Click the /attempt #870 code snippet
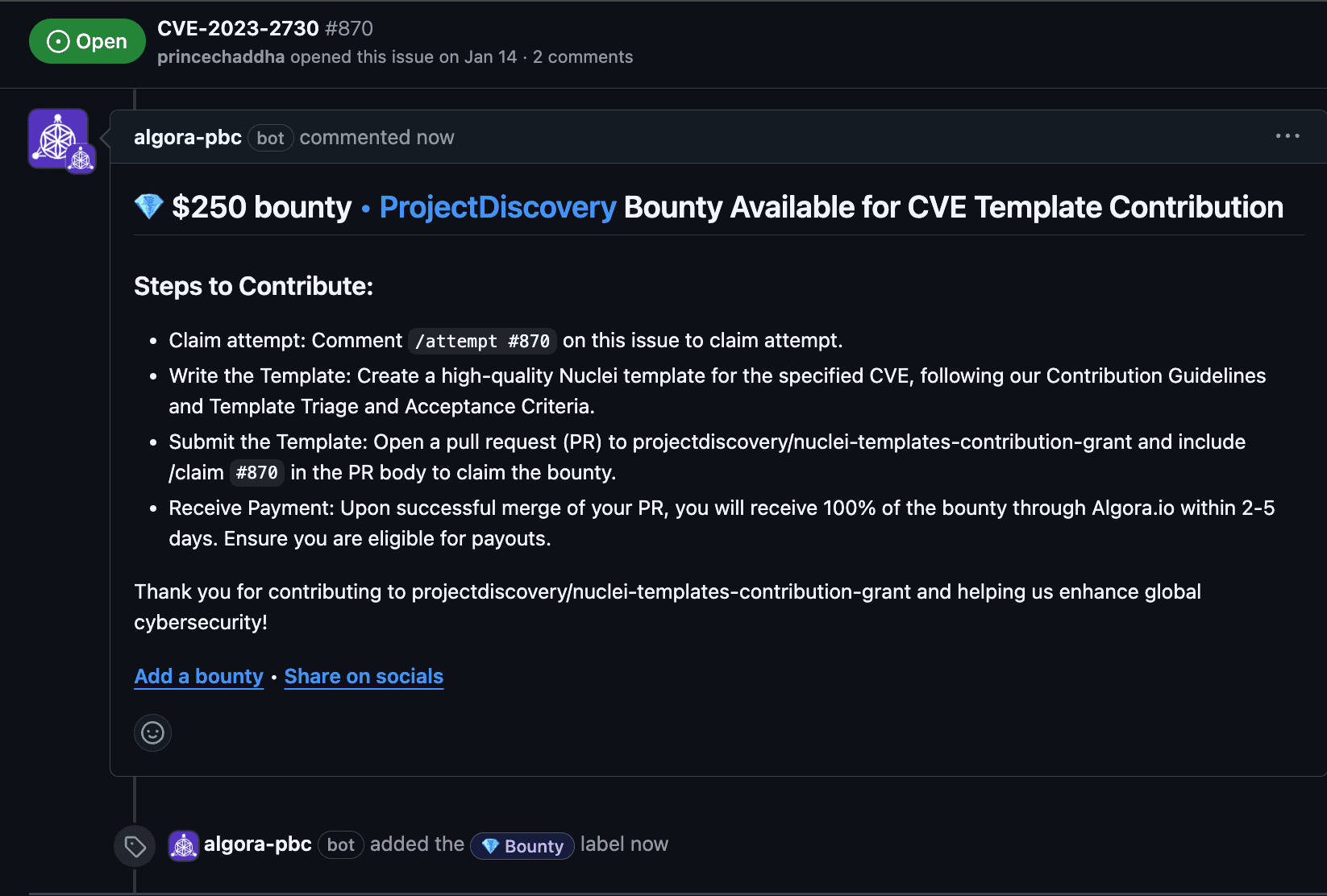Image resolution: width=1327 pixels, height=896 pixels. (482, 341)
